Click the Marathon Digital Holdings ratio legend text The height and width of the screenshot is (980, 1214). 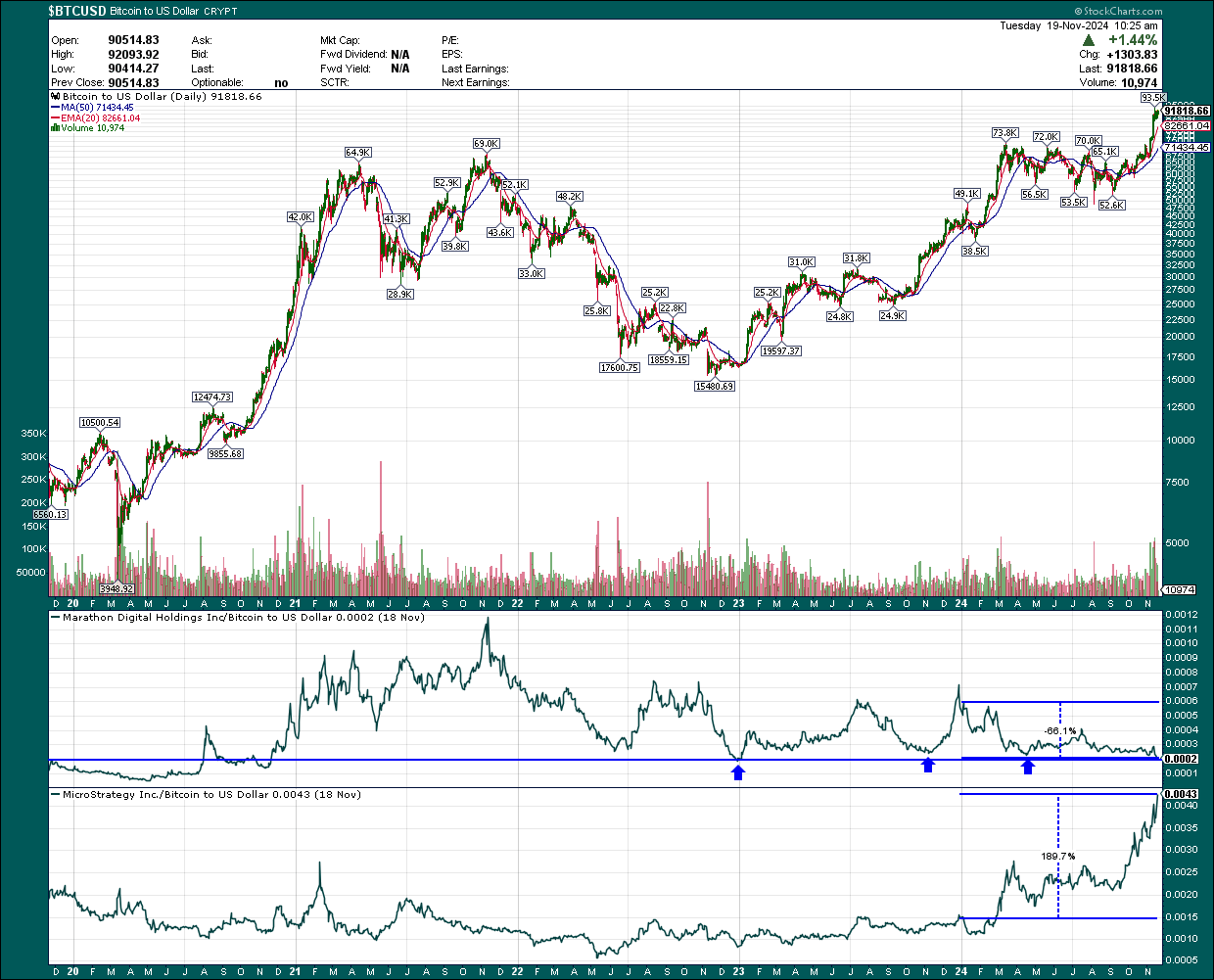pyautogui.click(x=239, y=618)
